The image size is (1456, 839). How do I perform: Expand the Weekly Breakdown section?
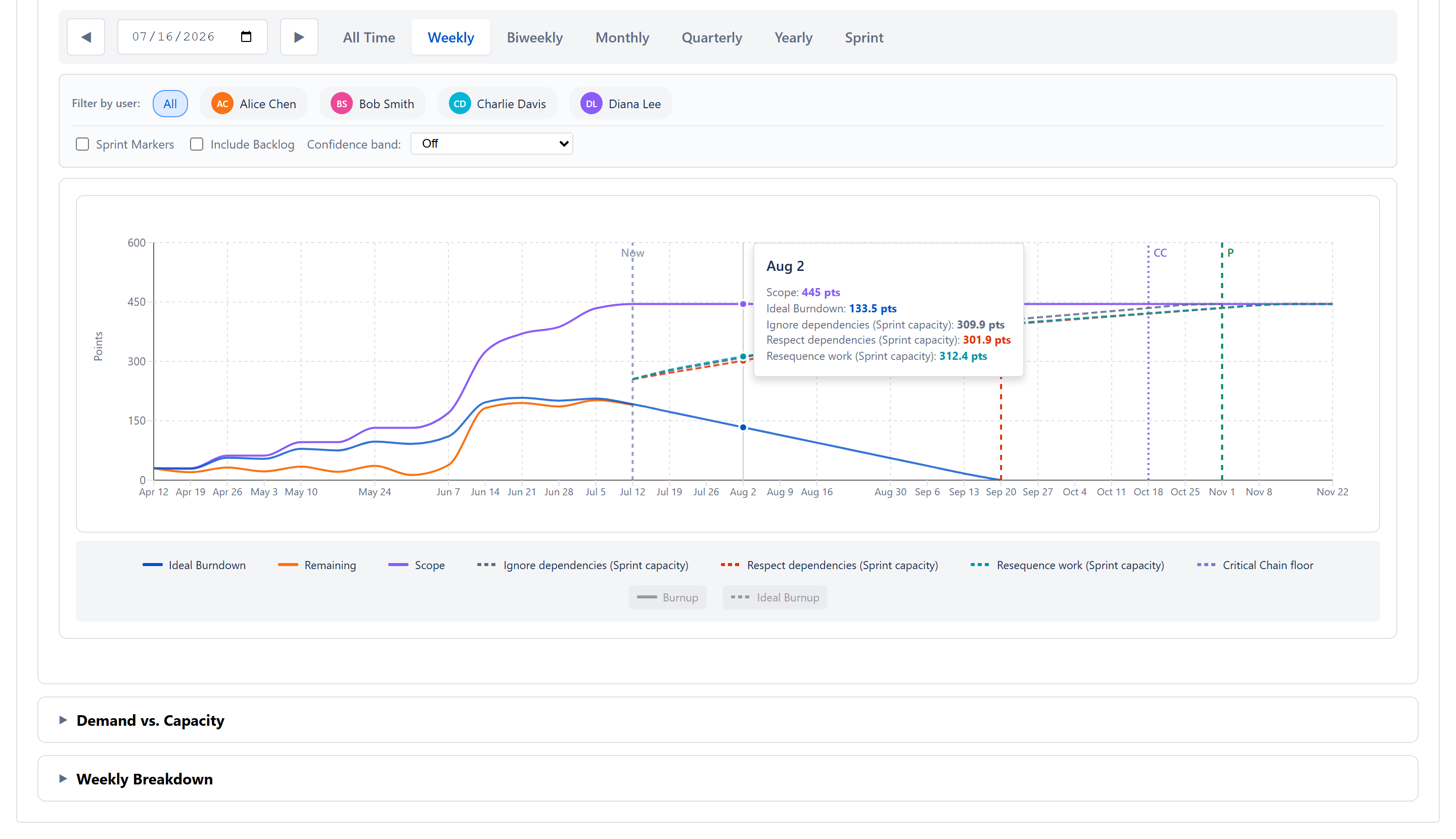click(727, 779)
